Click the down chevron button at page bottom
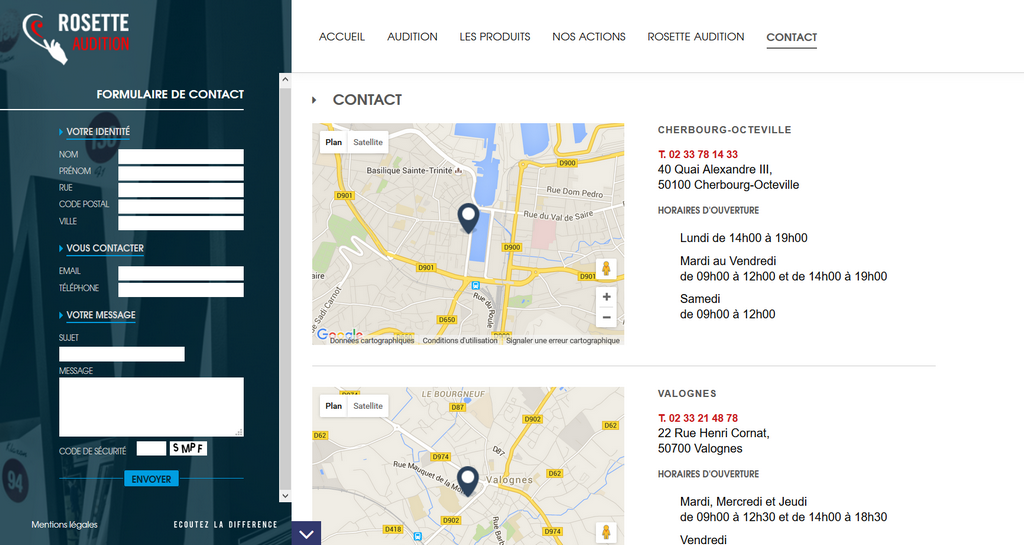The image size is (1024, 545). coord(306,533)
